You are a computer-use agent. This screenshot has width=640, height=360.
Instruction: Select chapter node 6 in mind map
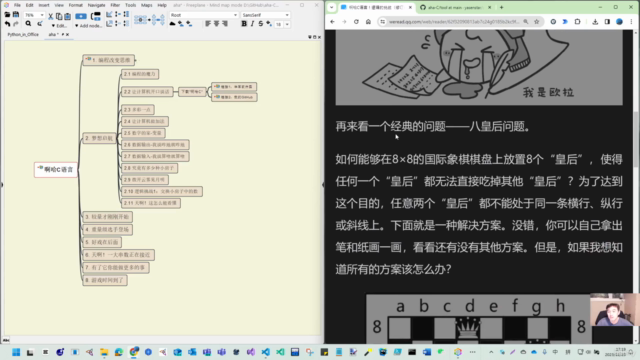[118, 255]
